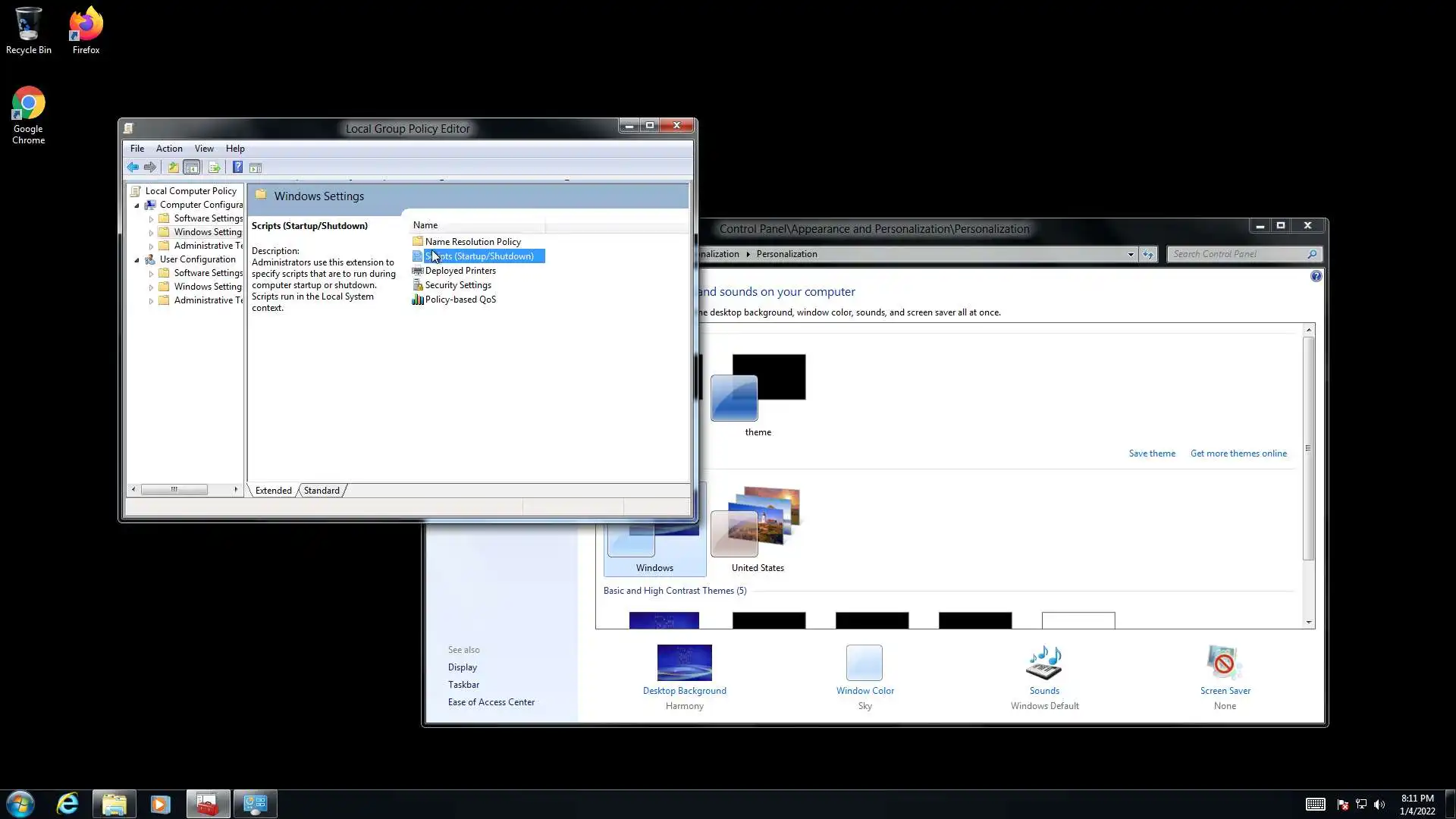1456x819 pixels.
Task: Click the Back arrow in Policy Editor toolbar
Action: pos(133,168)
